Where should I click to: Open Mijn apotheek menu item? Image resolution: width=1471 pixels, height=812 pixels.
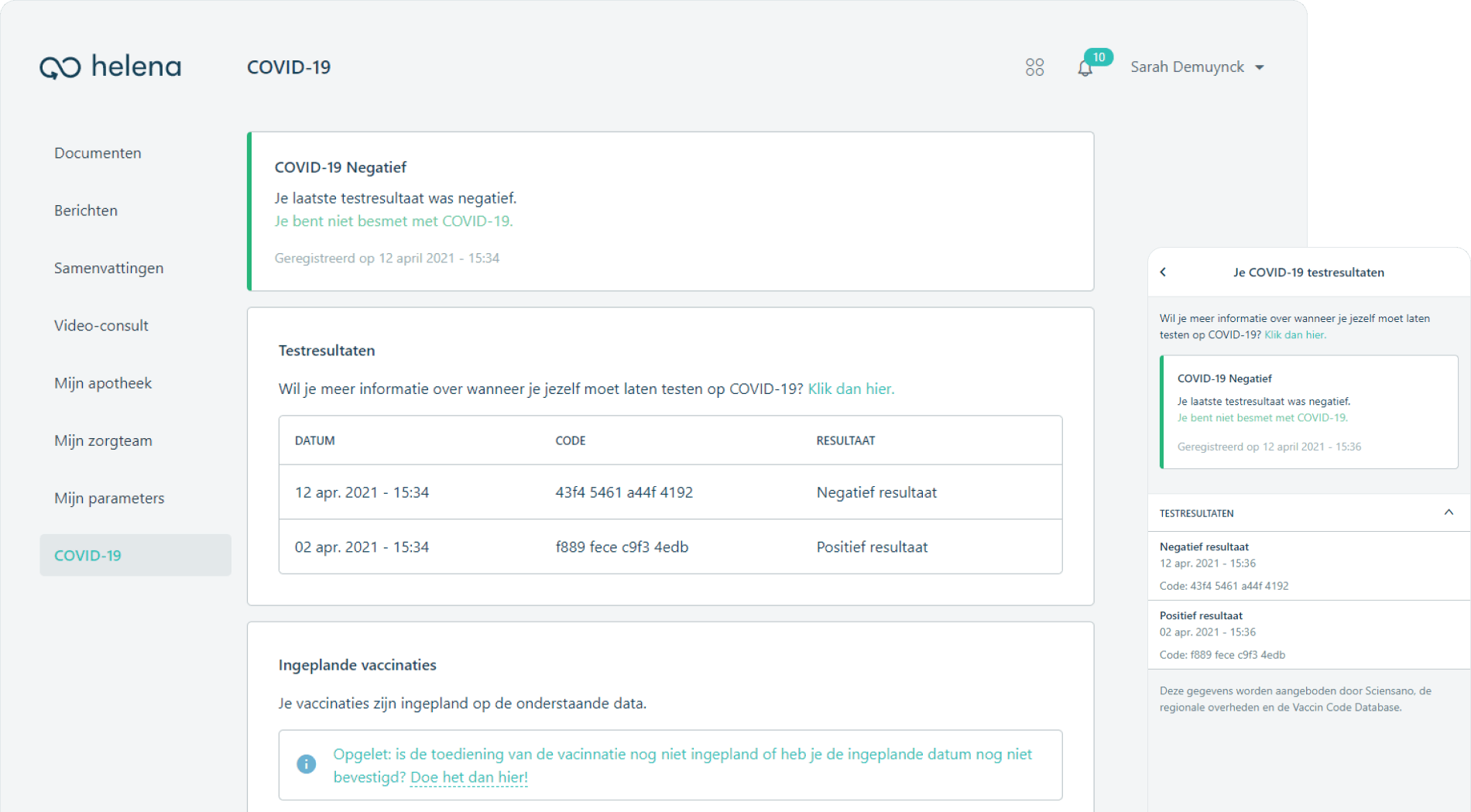[102, 383]
